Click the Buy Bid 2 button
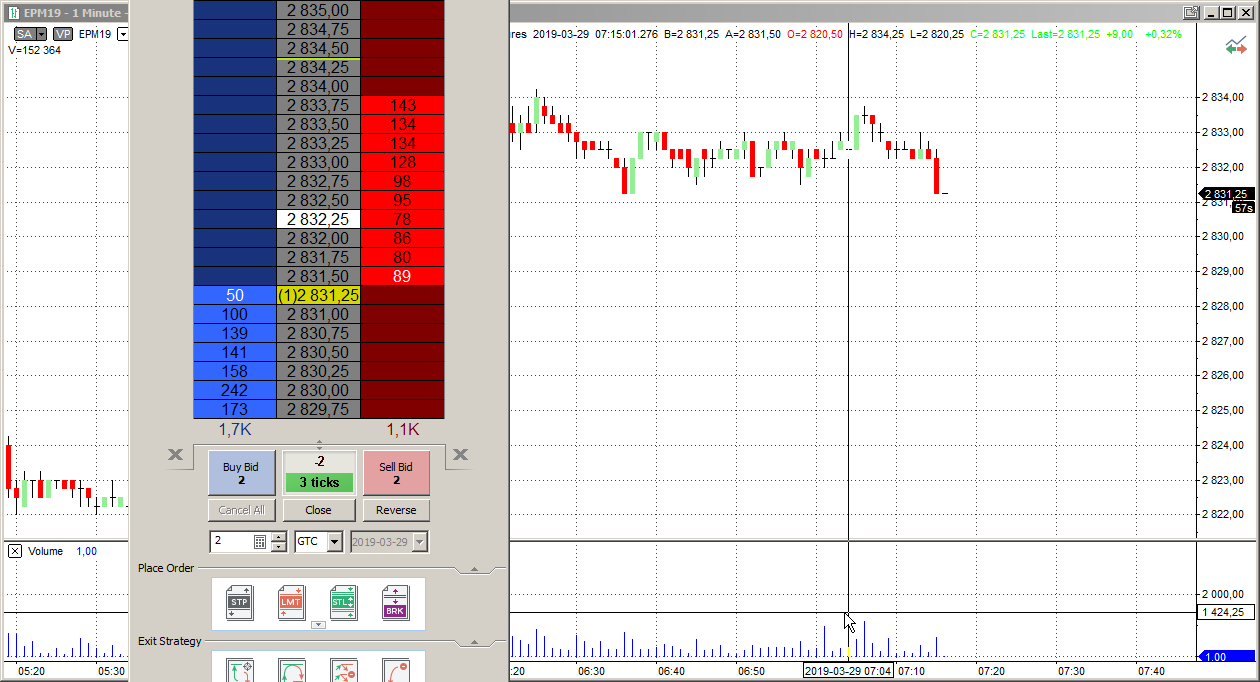Screen dimensions: 1260x682 241,473
